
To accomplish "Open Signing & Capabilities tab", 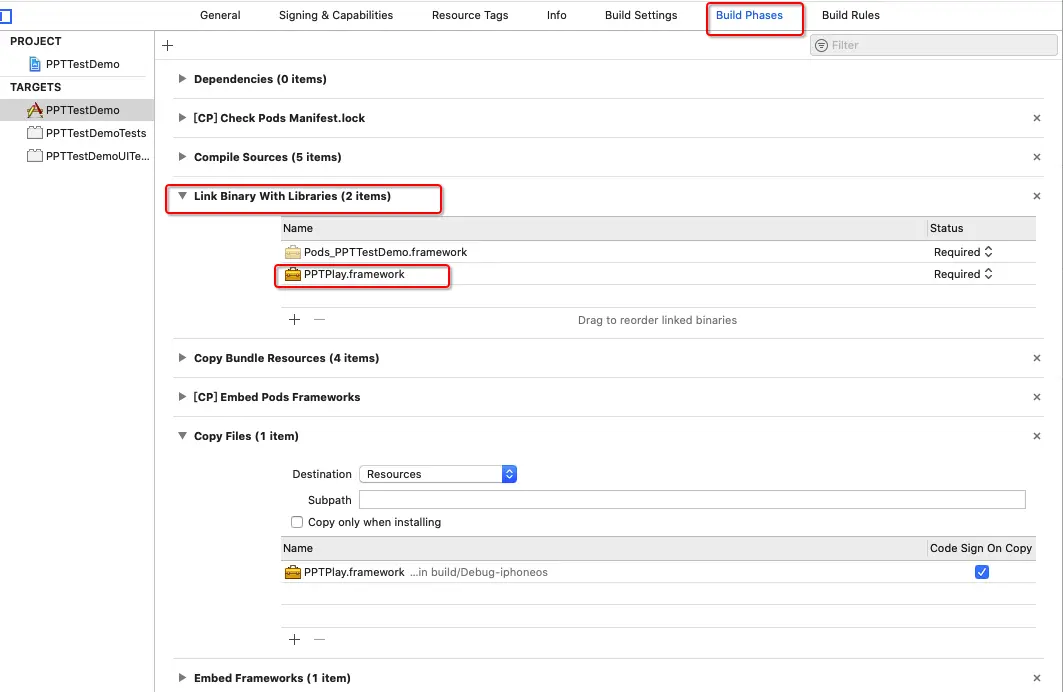I will (x=336, y=15).
